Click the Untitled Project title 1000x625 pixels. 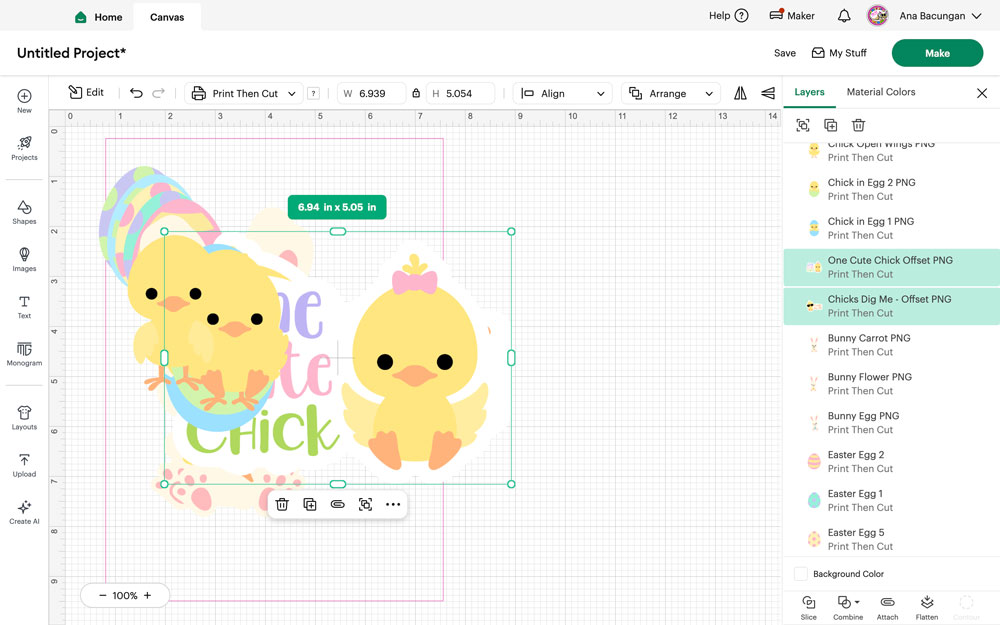tap(71, 53)
